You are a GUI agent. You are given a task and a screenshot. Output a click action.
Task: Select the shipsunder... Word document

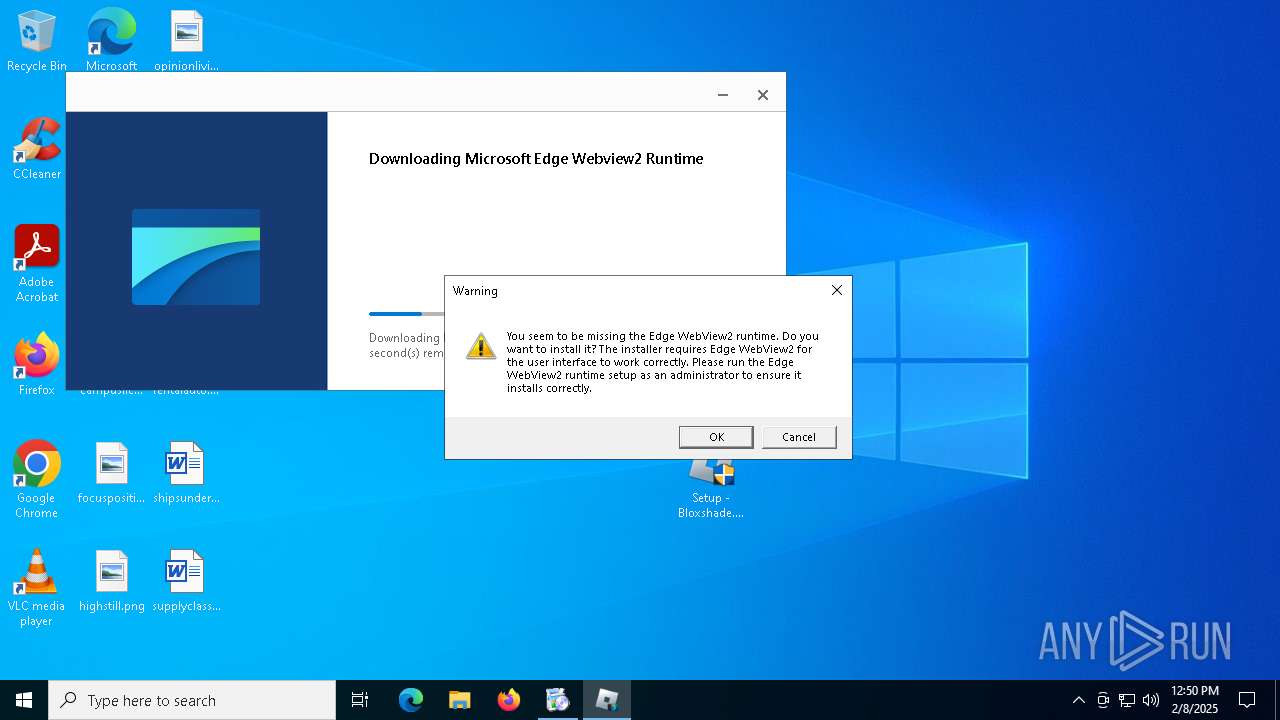[186, 473]
